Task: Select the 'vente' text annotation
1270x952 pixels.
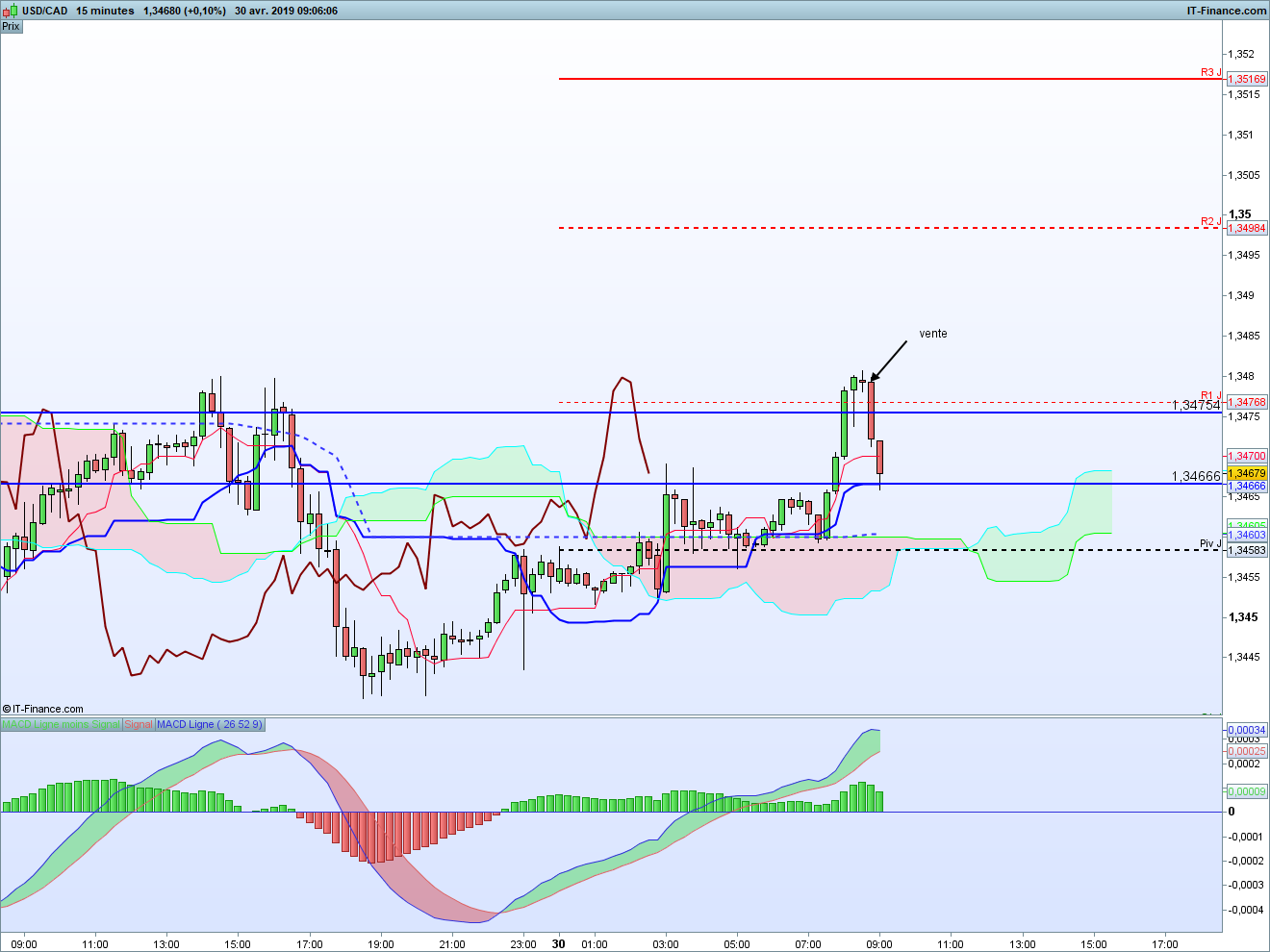Action: coord(933,334)
